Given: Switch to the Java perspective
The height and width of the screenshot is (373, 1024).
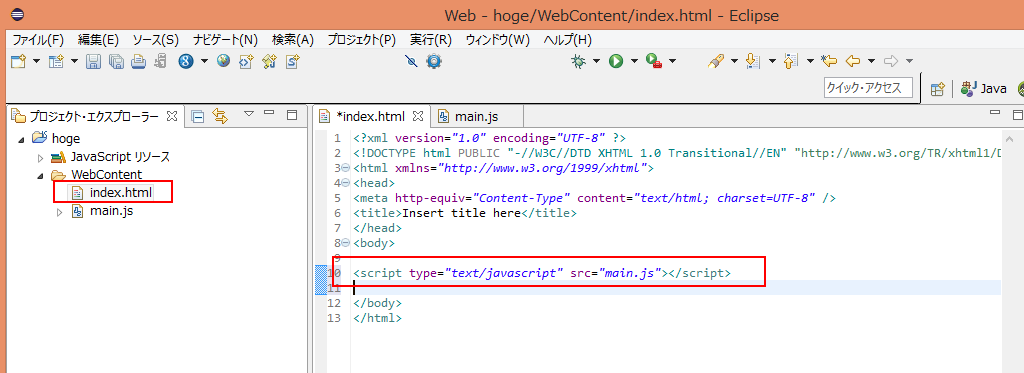Looking at the screenshot, I should (984, 89).
